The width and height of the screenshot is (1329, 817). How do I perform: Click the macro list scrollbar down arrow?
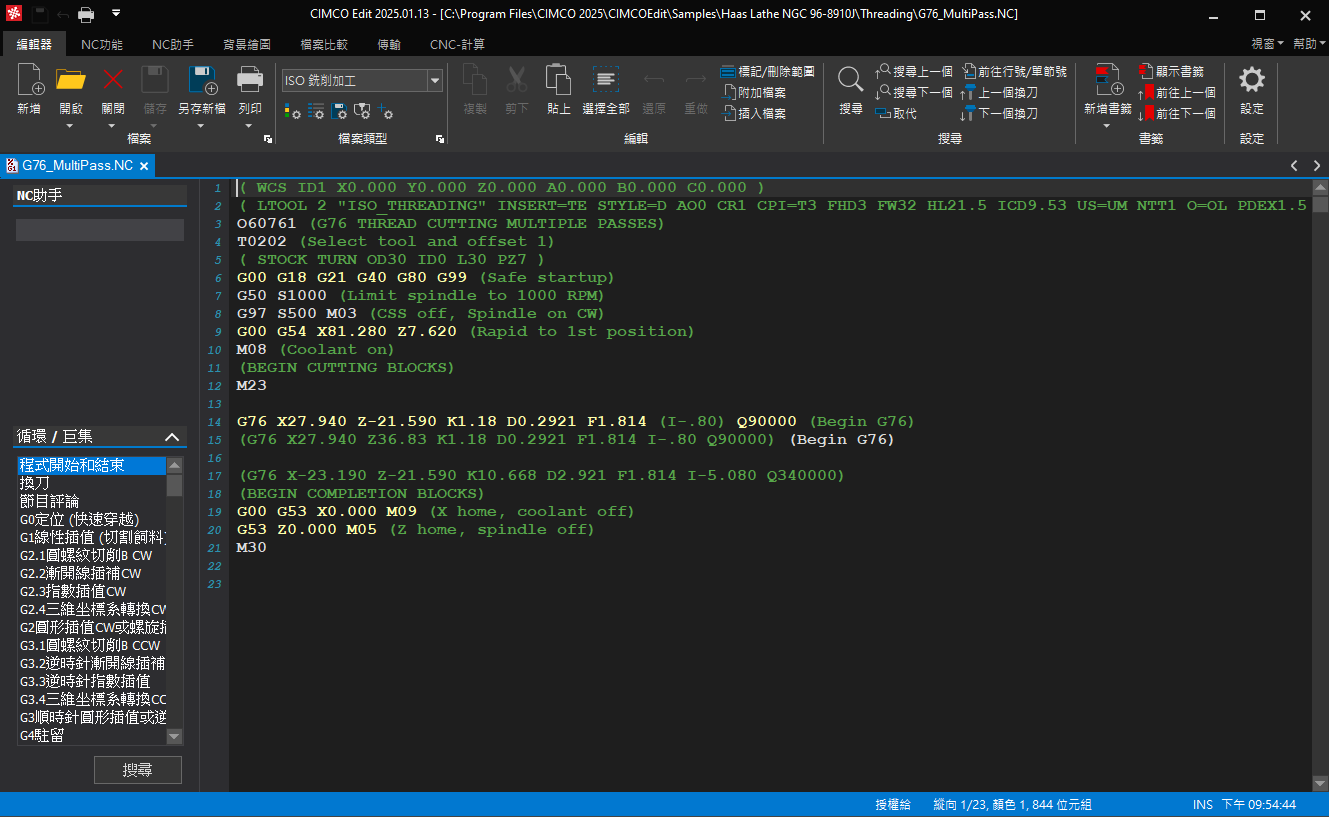pos(175,736)
